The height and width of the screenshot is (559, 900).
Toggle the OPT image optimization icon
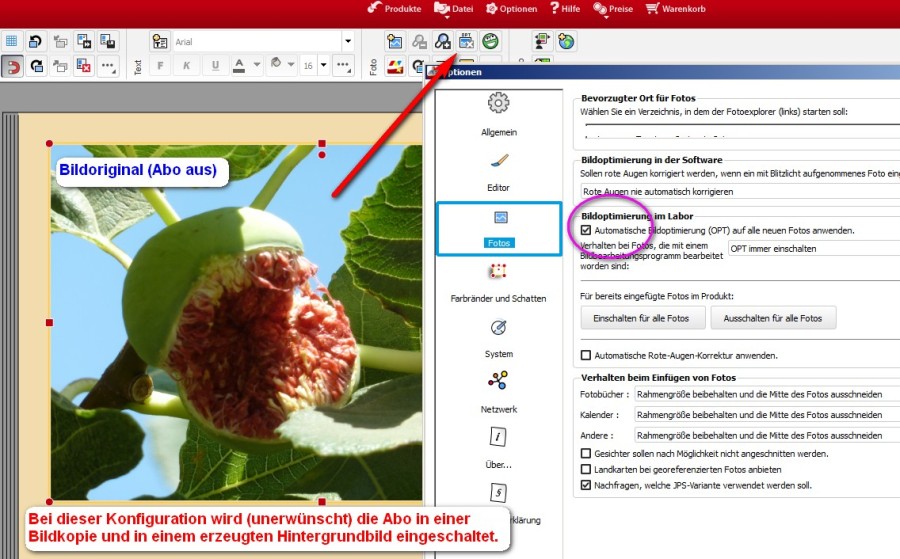(467, 41)
